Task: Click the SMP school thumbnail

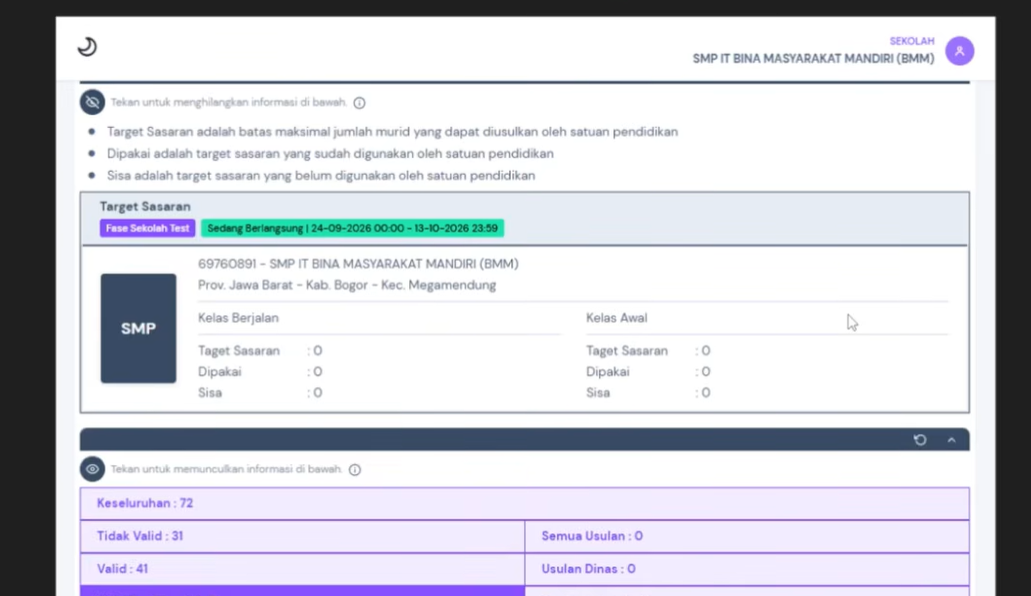Action: [x=138, y=328]
